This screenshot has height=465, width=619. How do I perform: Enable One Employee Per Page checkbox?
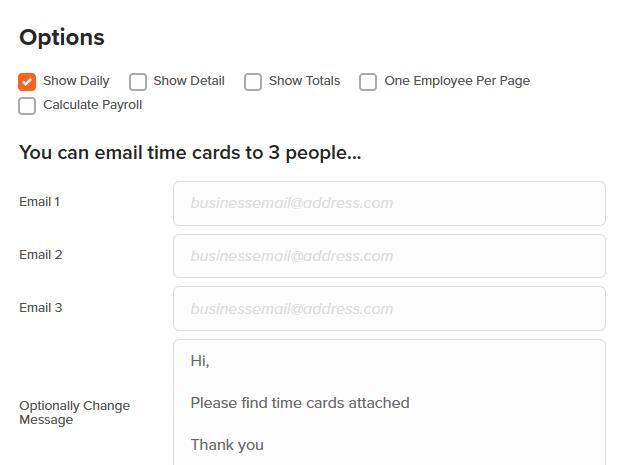pos(368,82)
